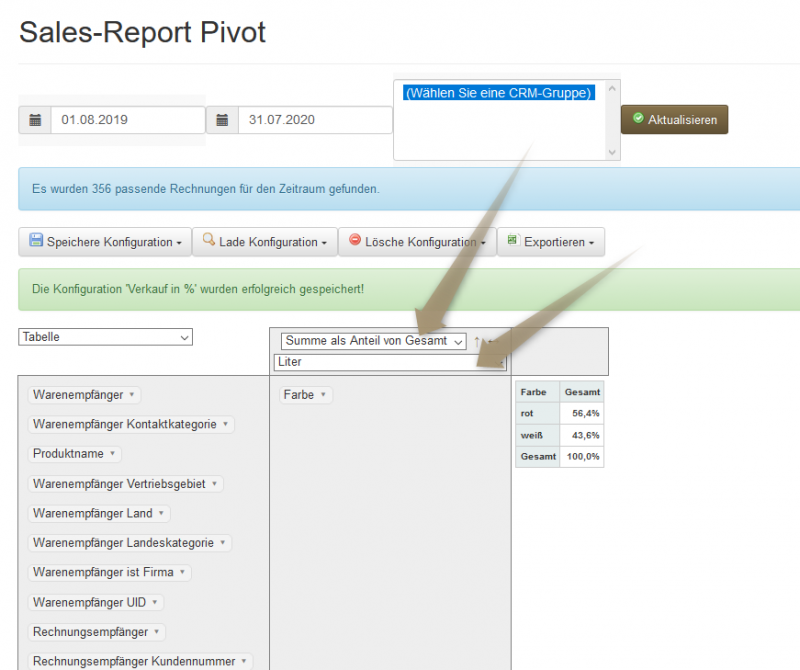The height and width of the screenshot is (670, 800).
Task: Select the Warenempfänger Land field
Action: point(99,514)
